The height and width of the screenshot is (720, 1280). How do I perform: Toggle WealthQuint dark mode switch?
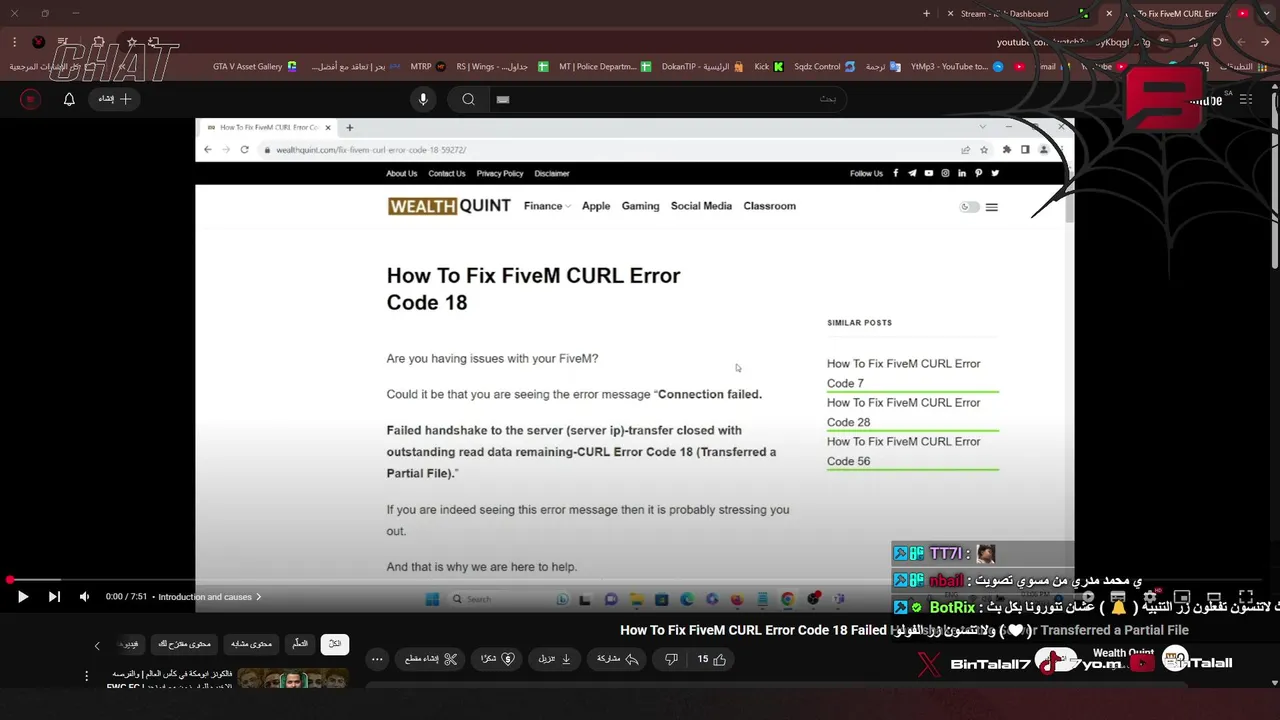(968, 207)
